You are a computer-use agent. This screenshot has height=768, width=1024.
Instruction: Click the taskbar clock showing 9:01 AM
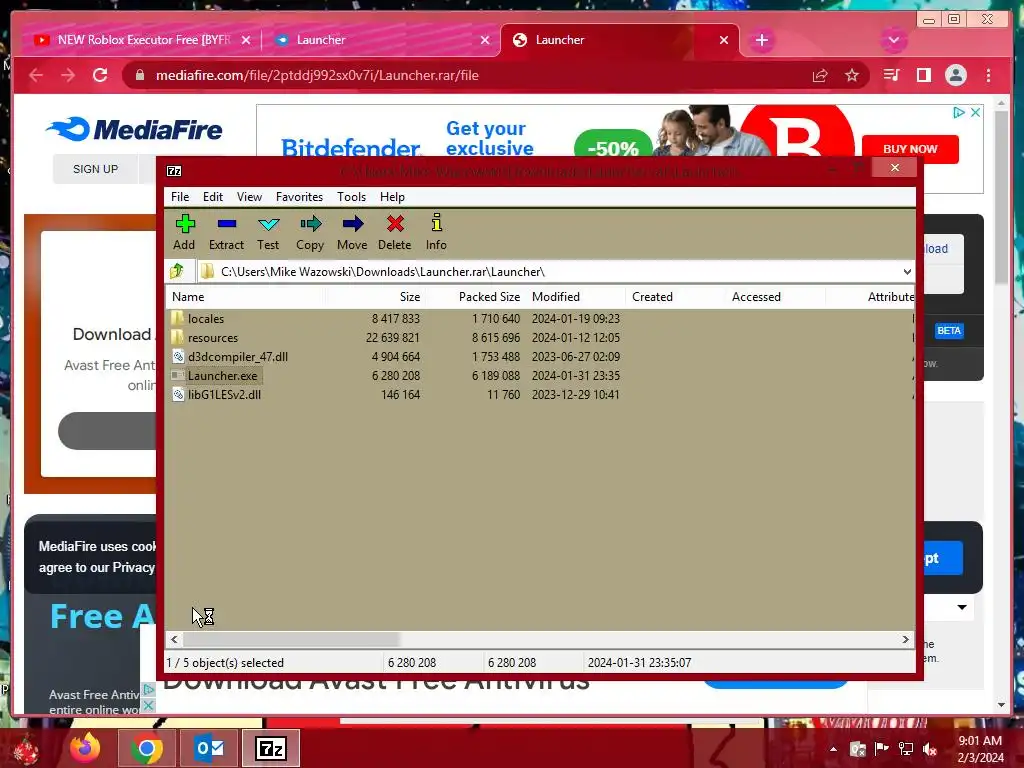(980, 749)
